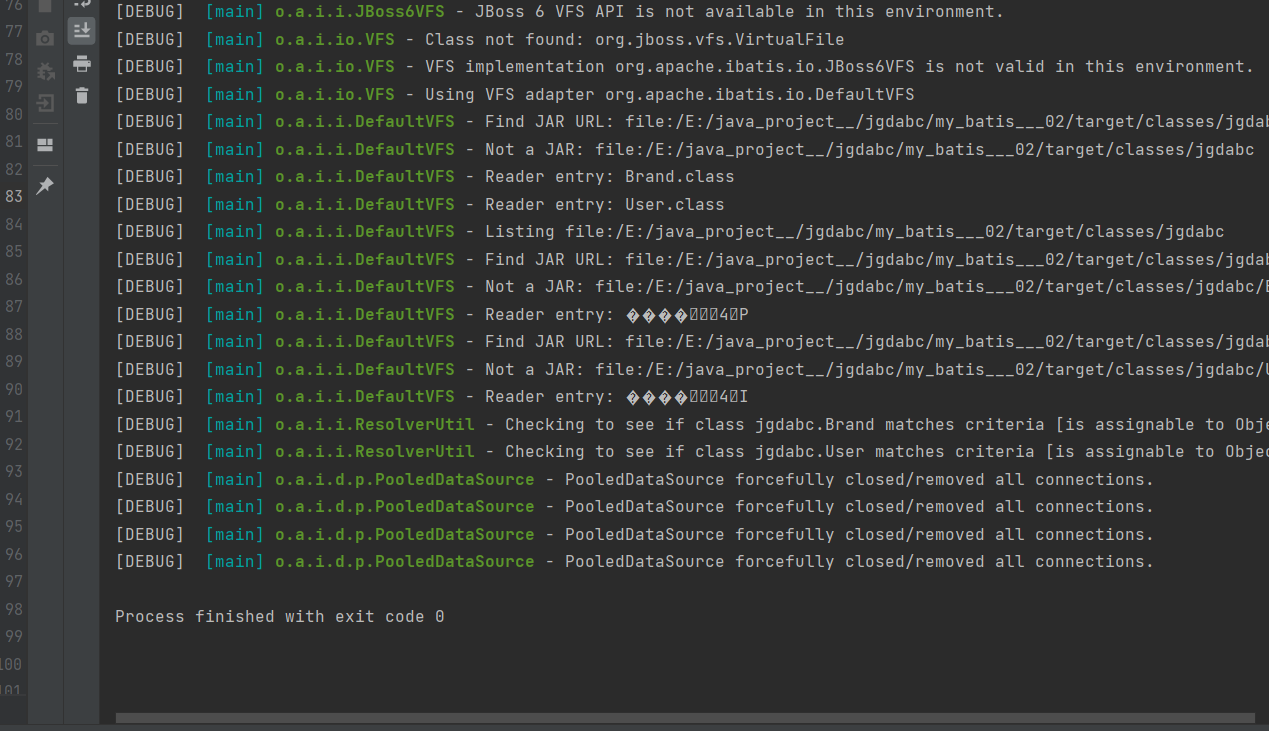
Task: Click gutter line number 90
Action: point(14,390)
